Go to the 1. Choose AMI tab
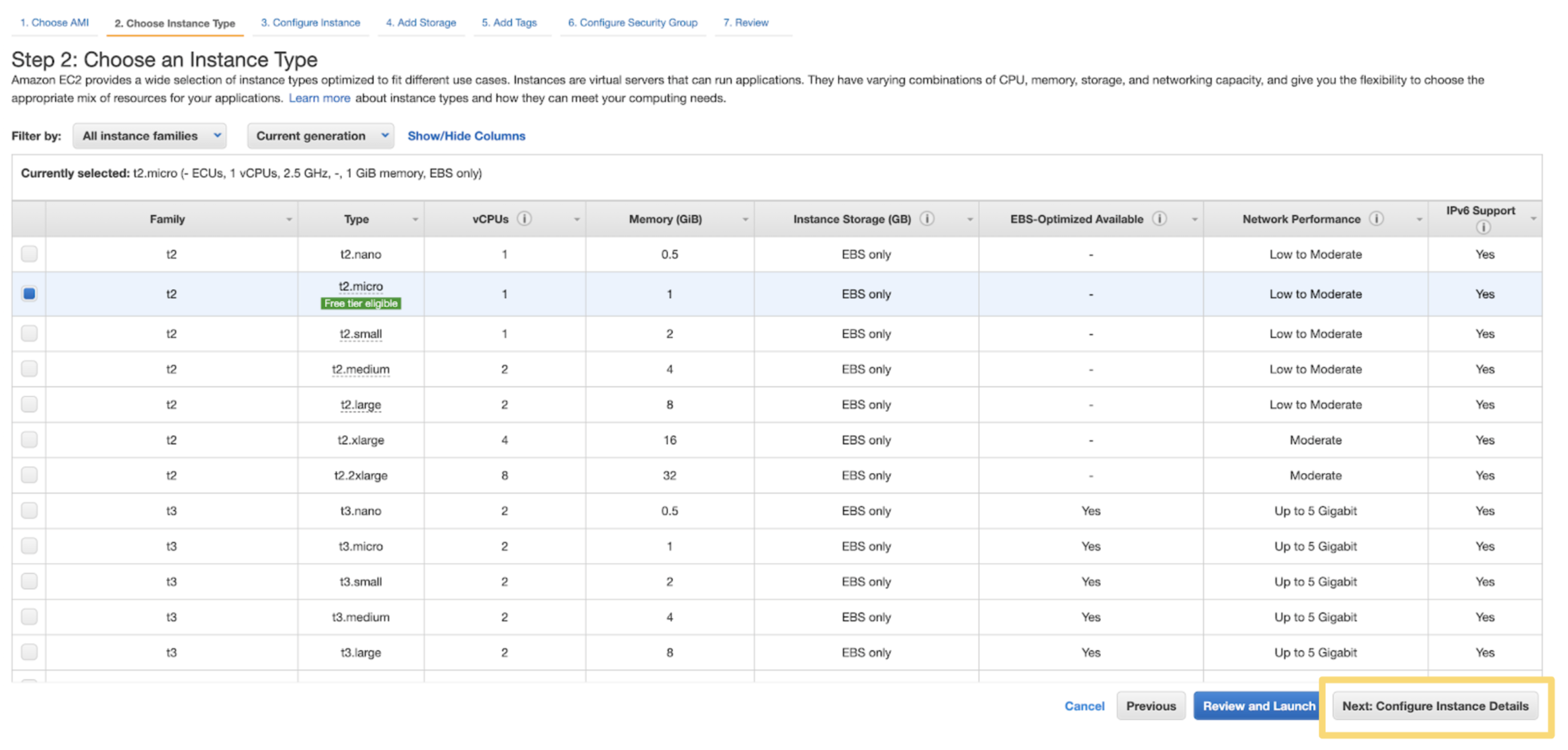Image resolution: width=1568 pixels, height=750 pixels. pyautogui.click(x=54, y=22)
